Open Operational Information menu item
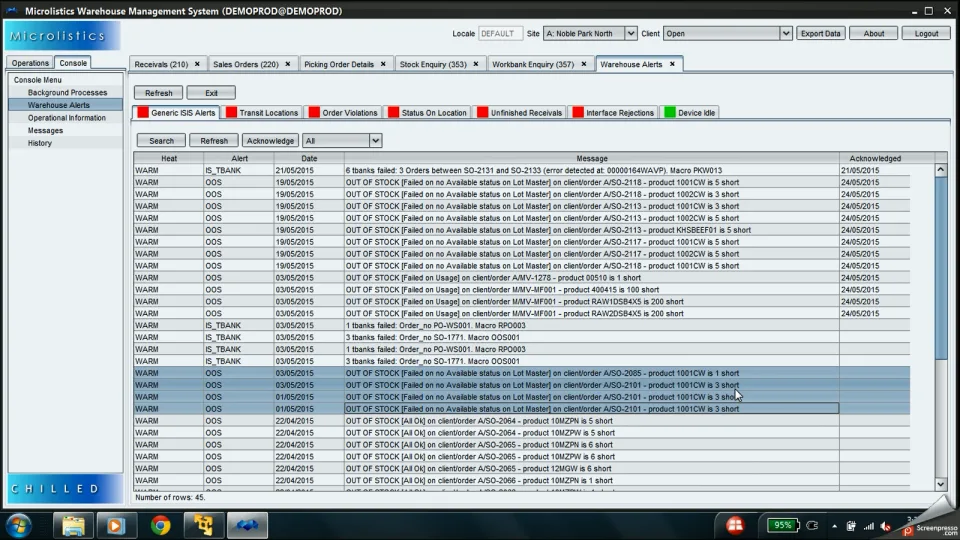The height and width of the screenshot is (540, 960). (66, 118)
